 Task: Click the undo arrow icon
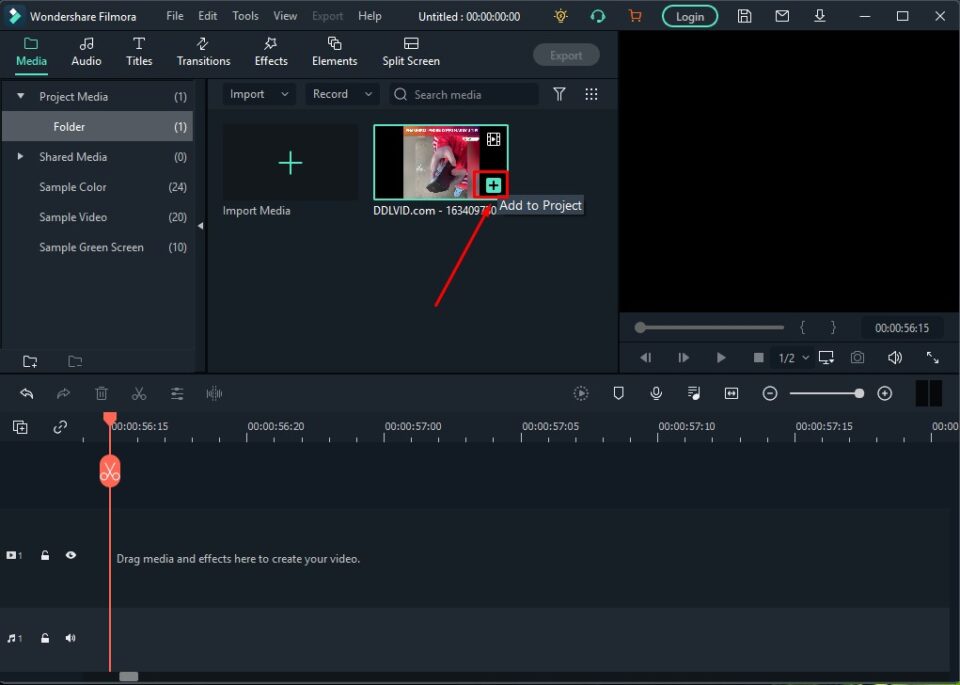pos(27,394)
